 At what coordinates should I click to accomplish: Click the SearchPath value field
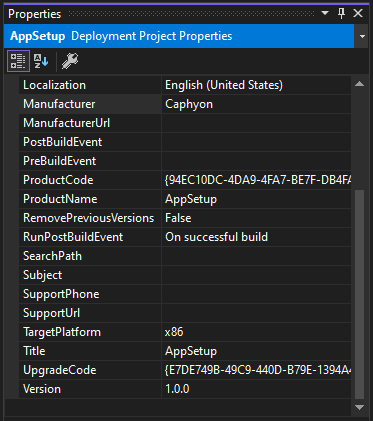tap(256, 256)
